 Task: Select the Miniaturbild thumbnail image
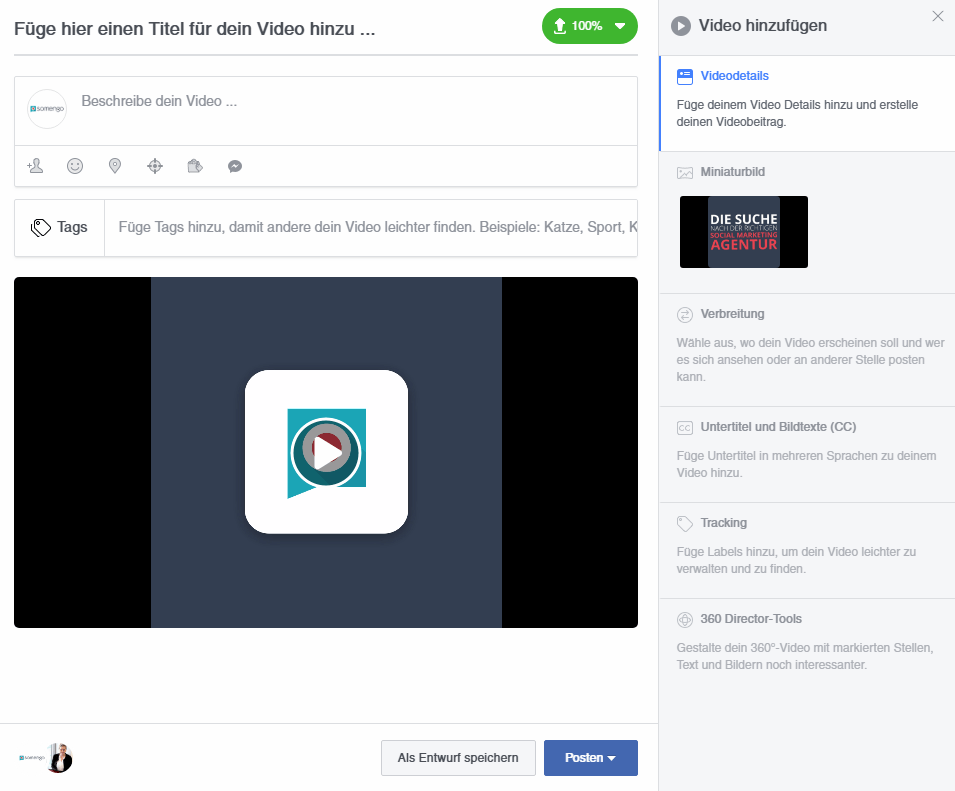(x=743, y=232)
